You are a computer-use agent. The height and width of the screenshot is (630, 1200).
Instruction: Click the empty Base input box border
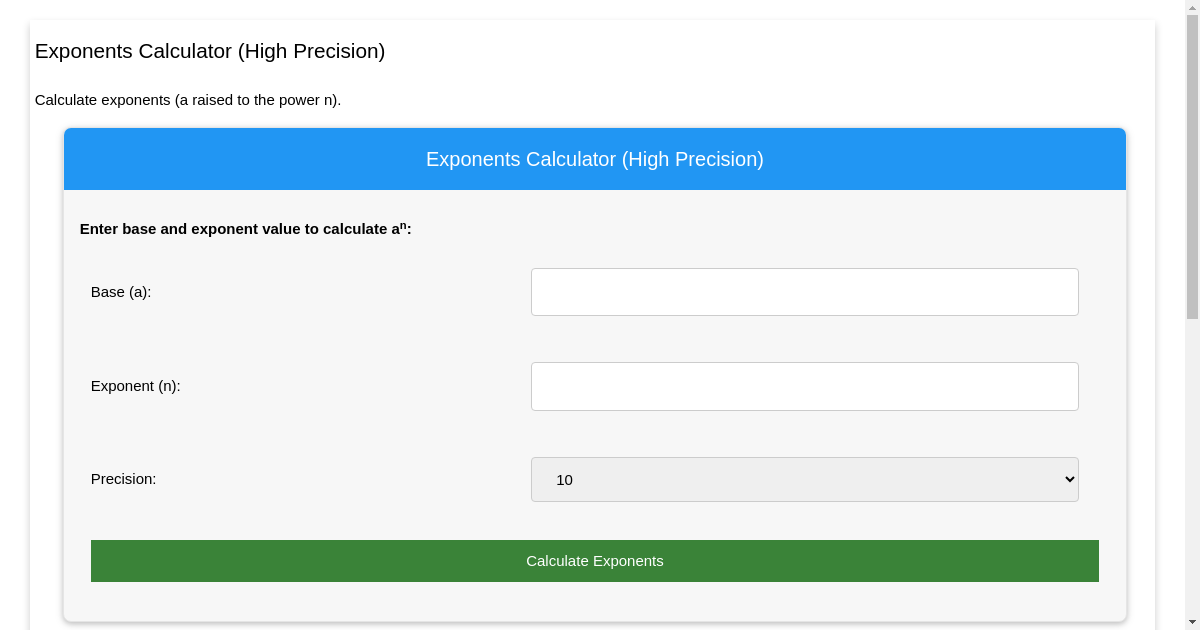coord(804,269)
